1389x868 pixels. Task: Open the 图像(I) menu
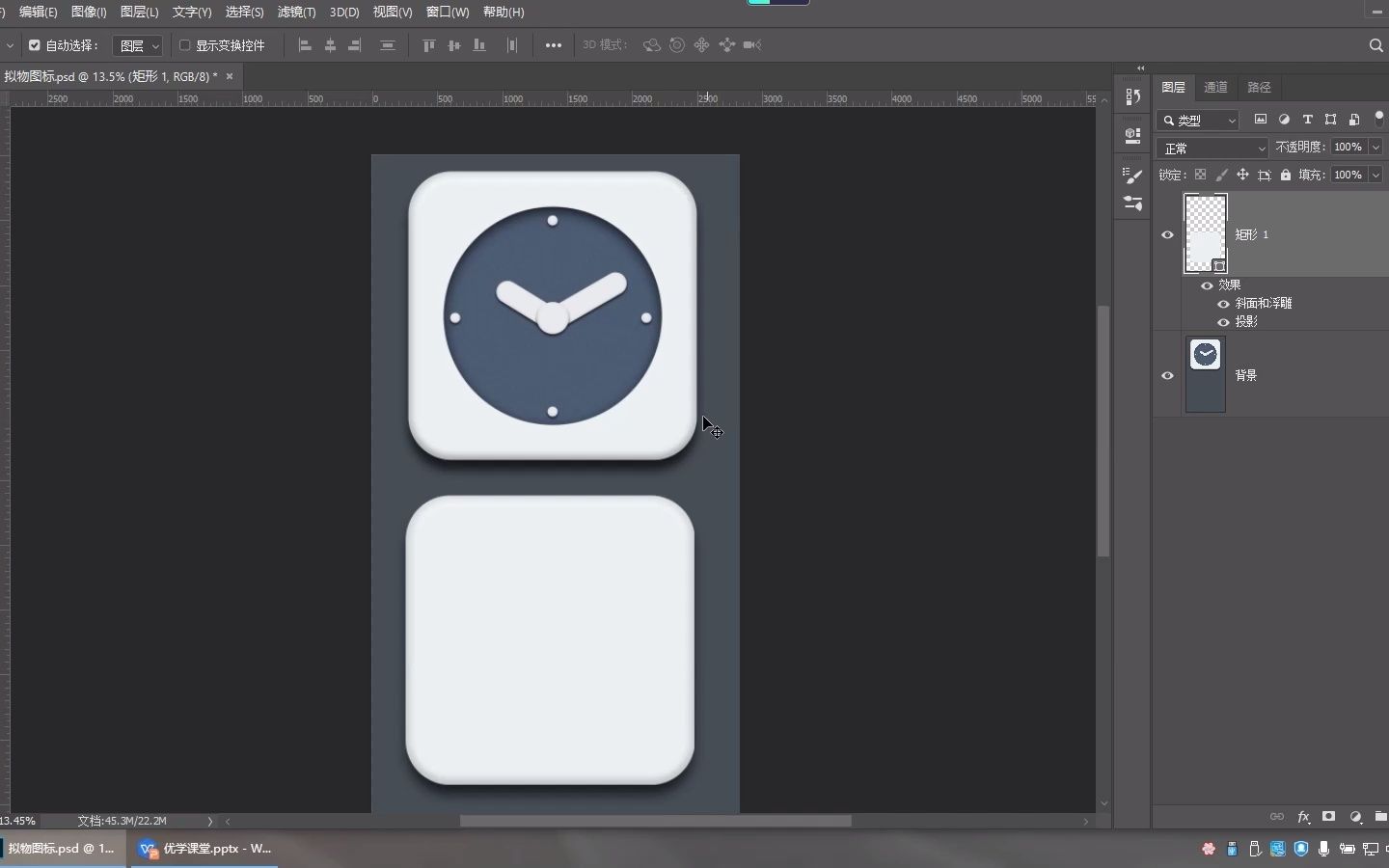coord(89,12)
